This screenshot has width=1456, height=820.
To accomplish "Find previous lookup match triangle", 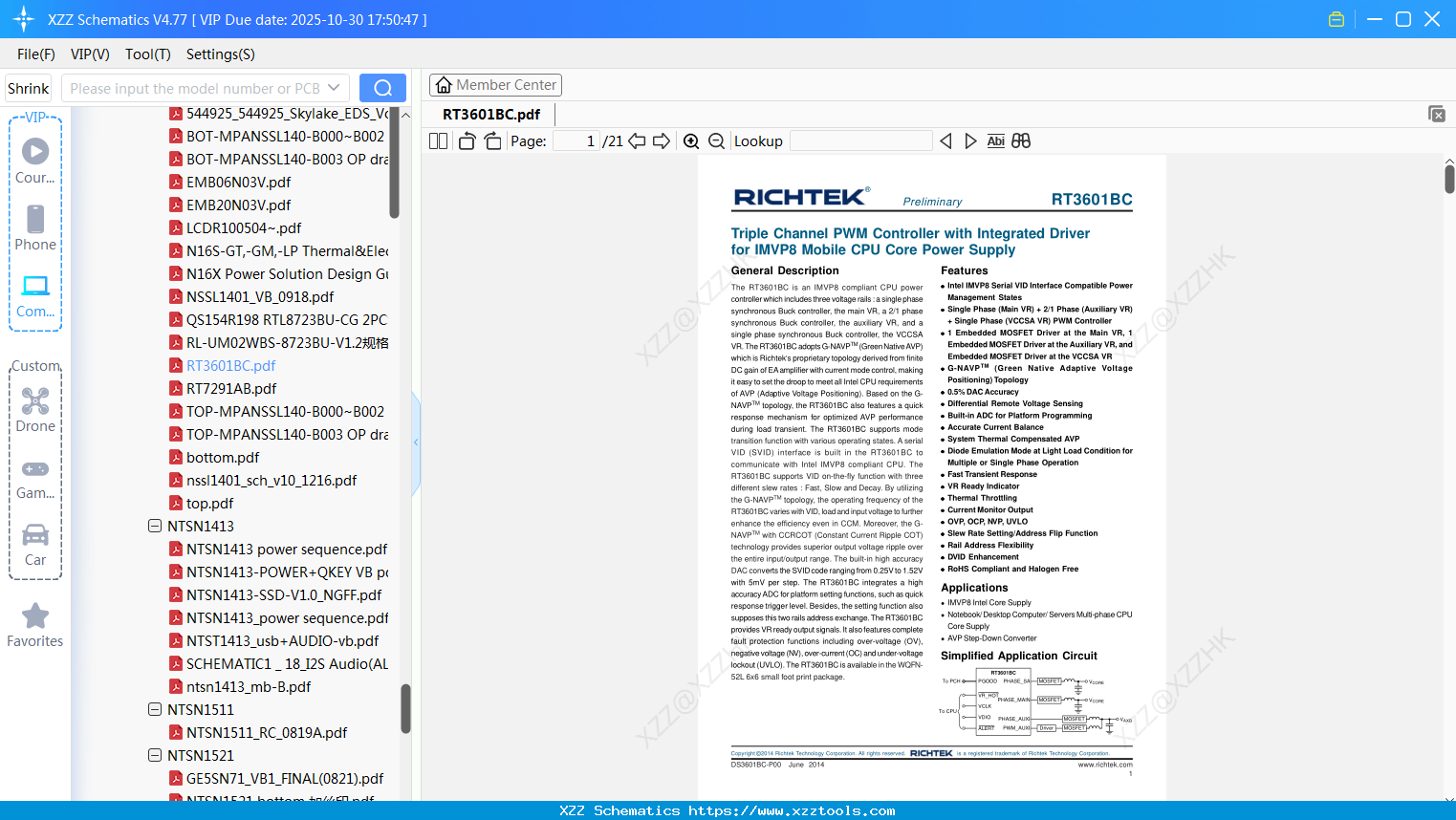I will 945,141.
